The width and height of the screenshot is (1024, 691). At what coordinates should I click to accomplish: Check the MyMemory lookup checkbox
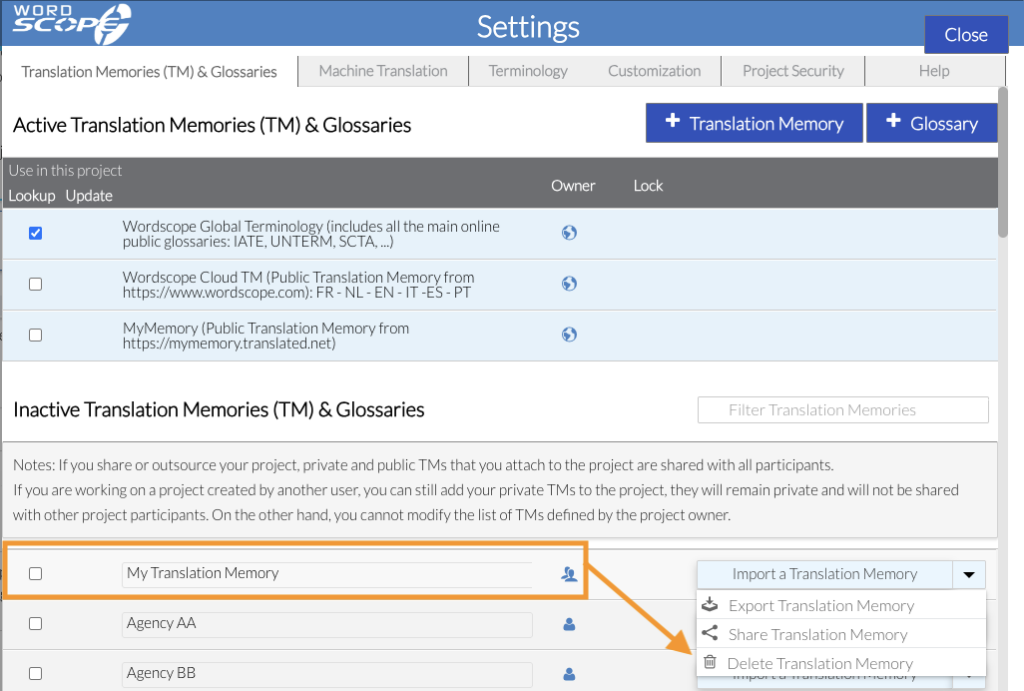tap(36, 335)
